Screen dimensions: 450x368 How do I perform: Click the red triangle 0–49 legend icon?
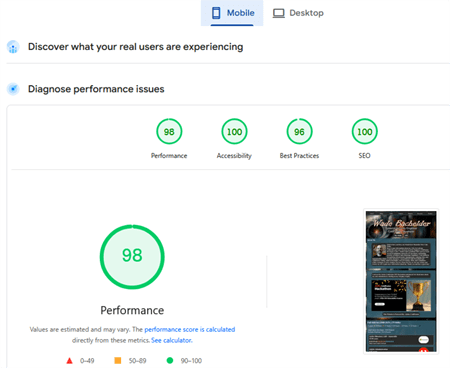point(69,361)
